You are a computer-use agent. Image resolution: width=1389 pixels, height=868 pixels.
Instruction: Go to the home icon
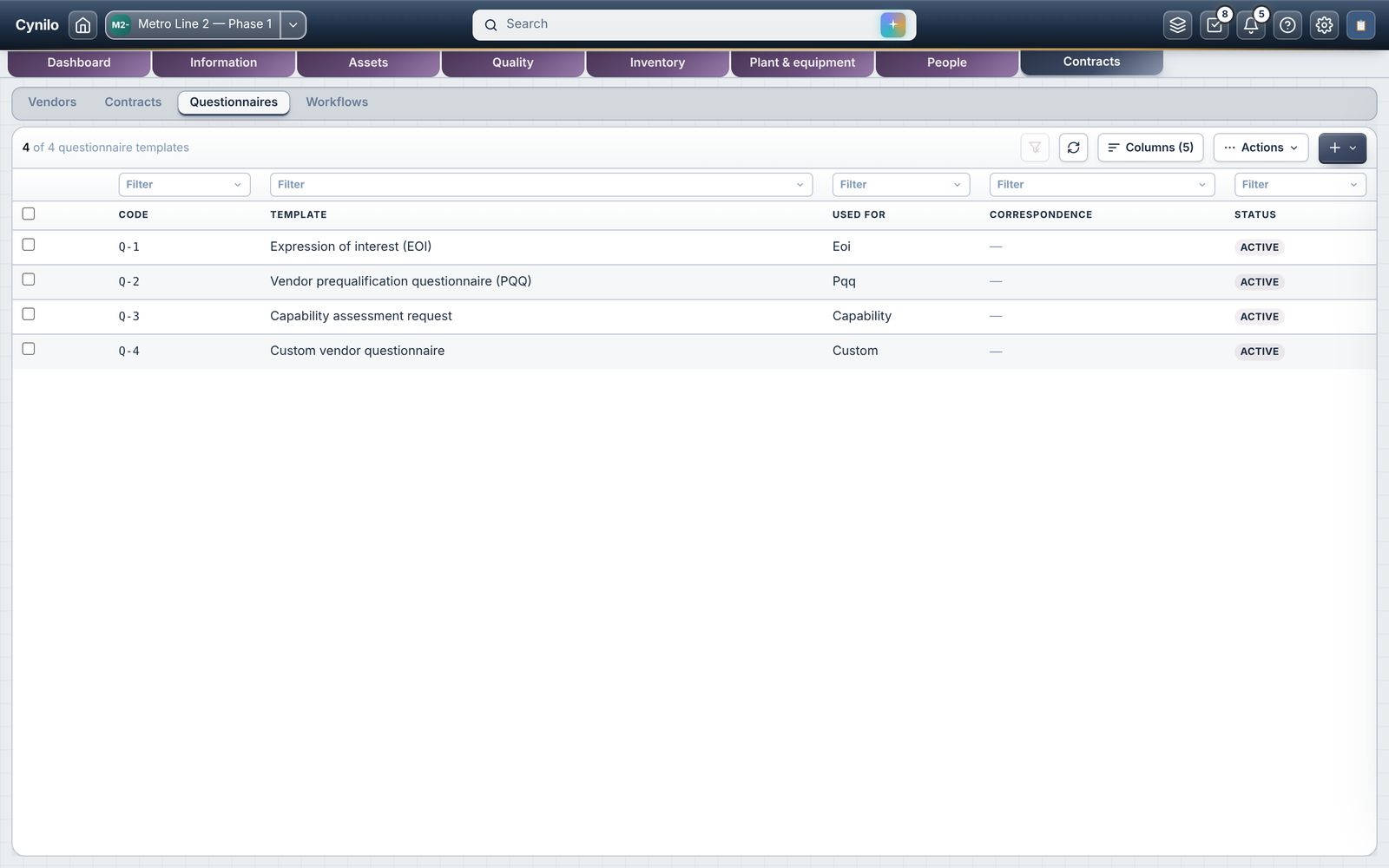click(82, 25)
